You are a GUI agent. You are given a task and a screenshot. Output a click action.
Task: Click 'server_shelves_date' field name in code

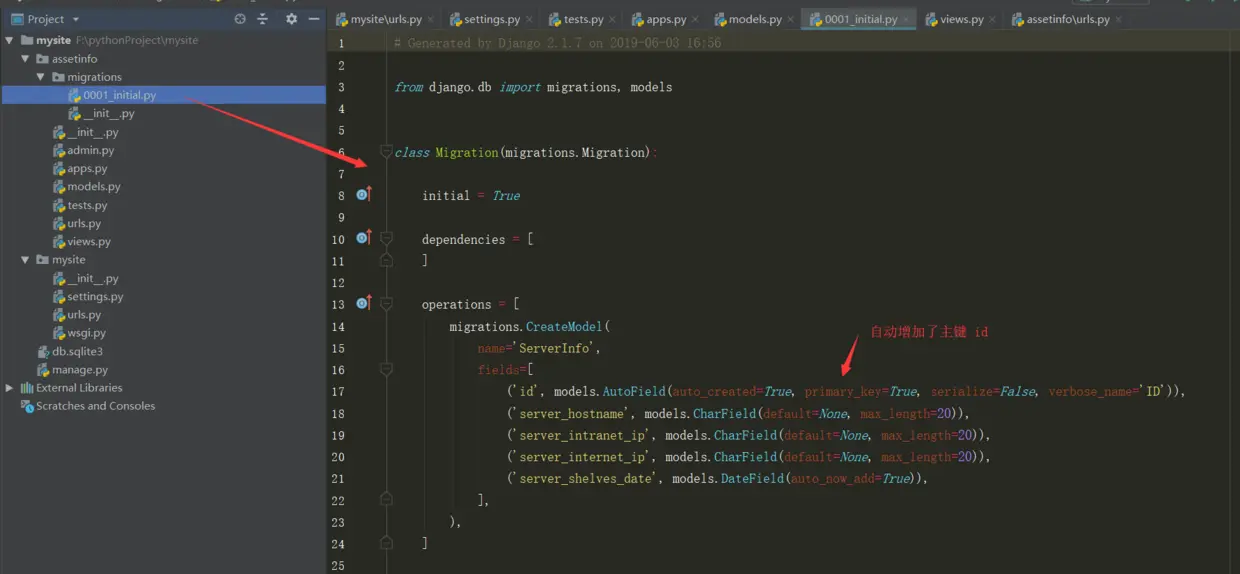click(586, 479)
